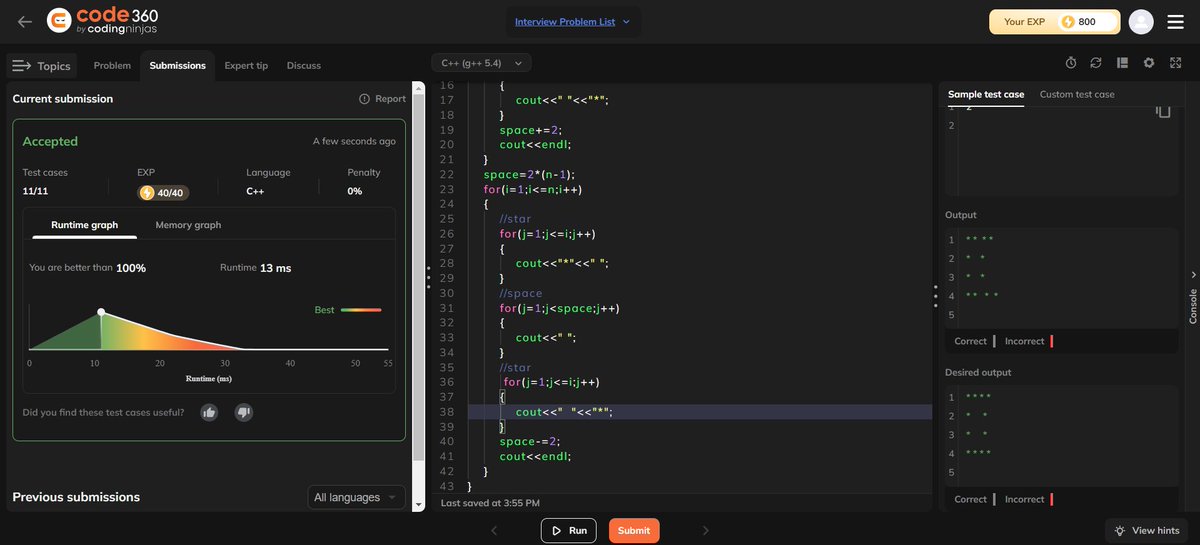1200x545 pixels.
Task: Click the runtime graph data point marker
Action: coord(101,313)
